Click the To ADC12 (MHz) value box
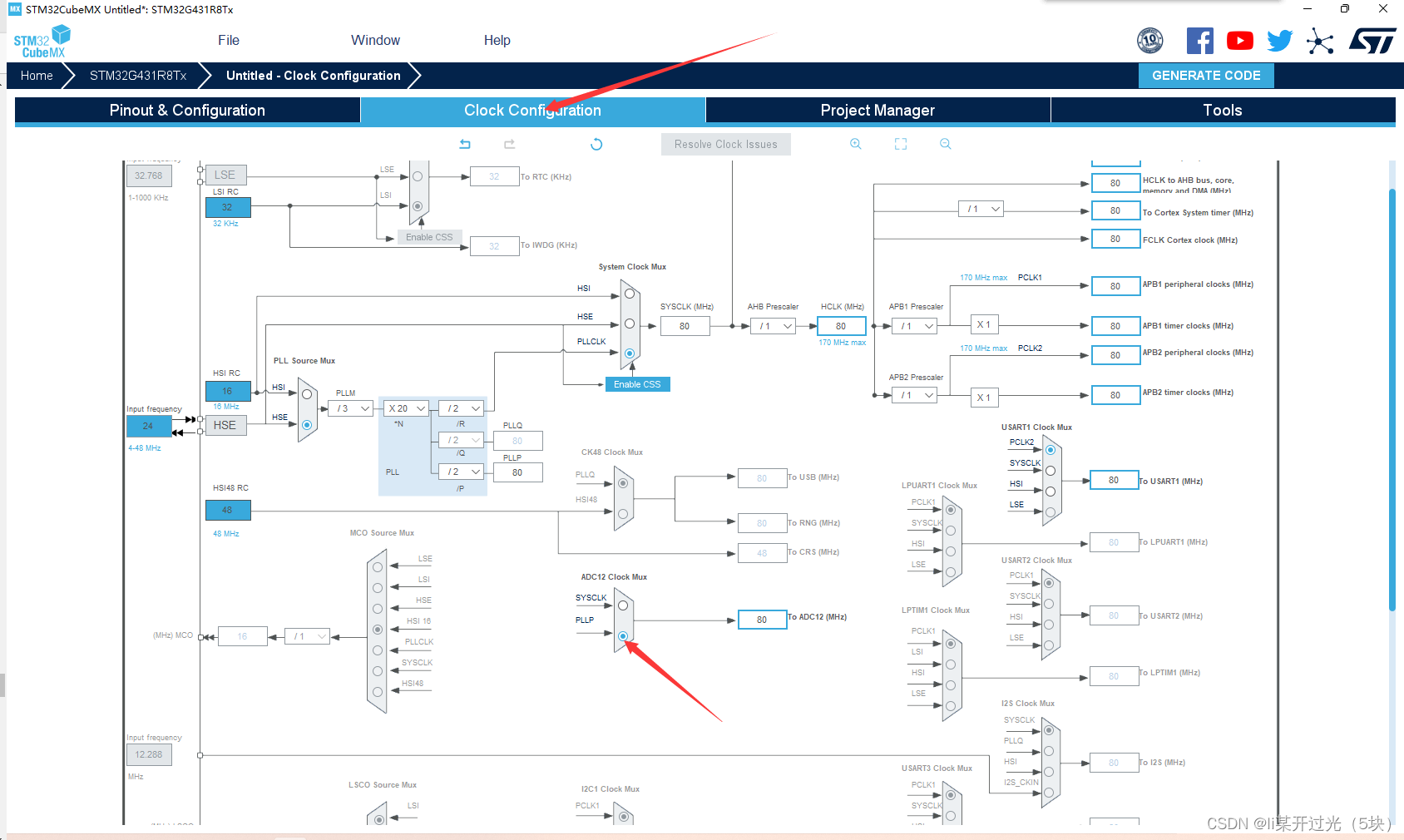Screen dimensions: 1404x840 point(762,620)
